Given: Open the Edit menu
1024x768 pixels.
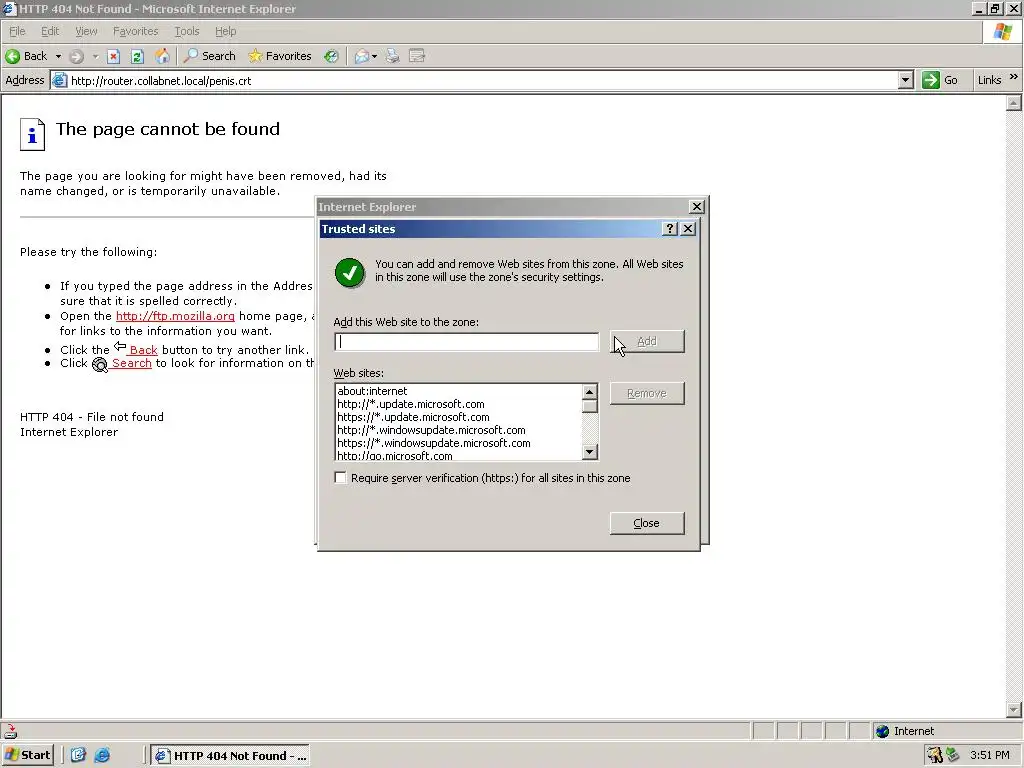Looking at the screenshot, I should point(50,31).
